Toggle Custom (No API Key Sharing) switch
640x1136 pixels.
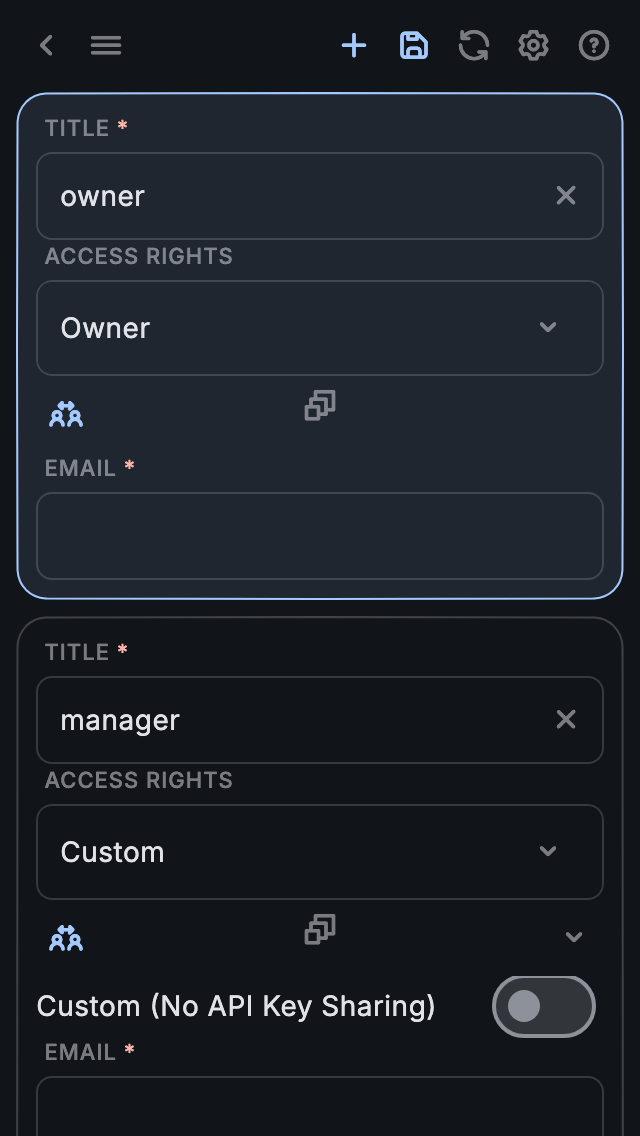click(x=544, y=1006)
